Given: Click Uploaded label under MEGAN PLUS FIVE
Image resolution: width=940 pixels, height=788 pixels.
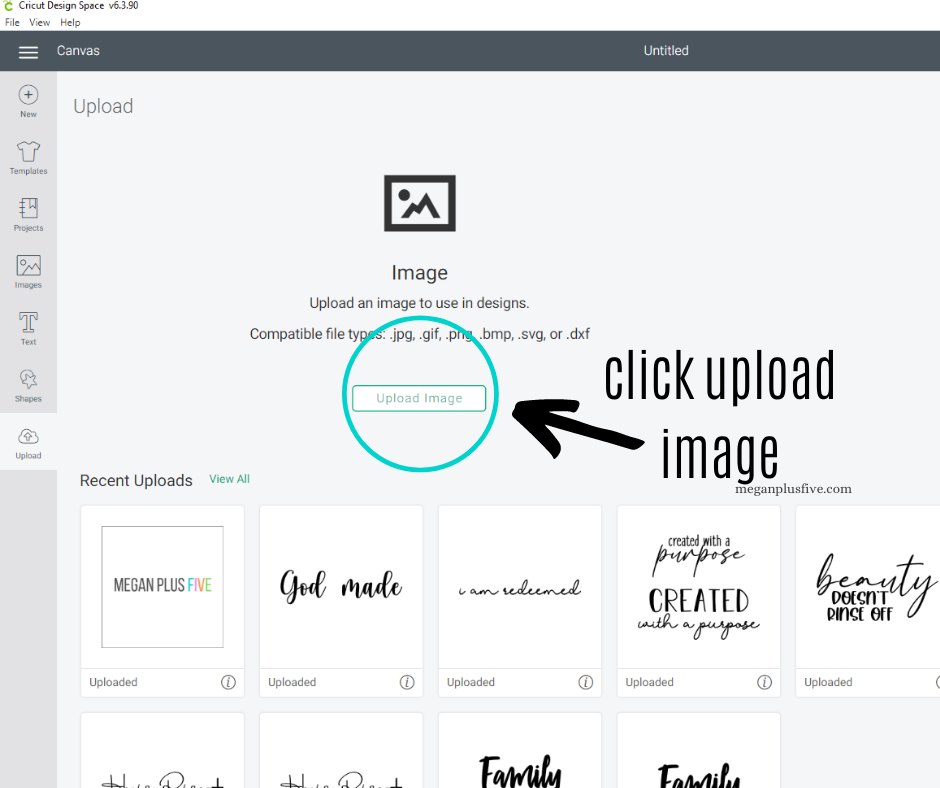Looking at the screenshot, I should click(x=113, y=682).
